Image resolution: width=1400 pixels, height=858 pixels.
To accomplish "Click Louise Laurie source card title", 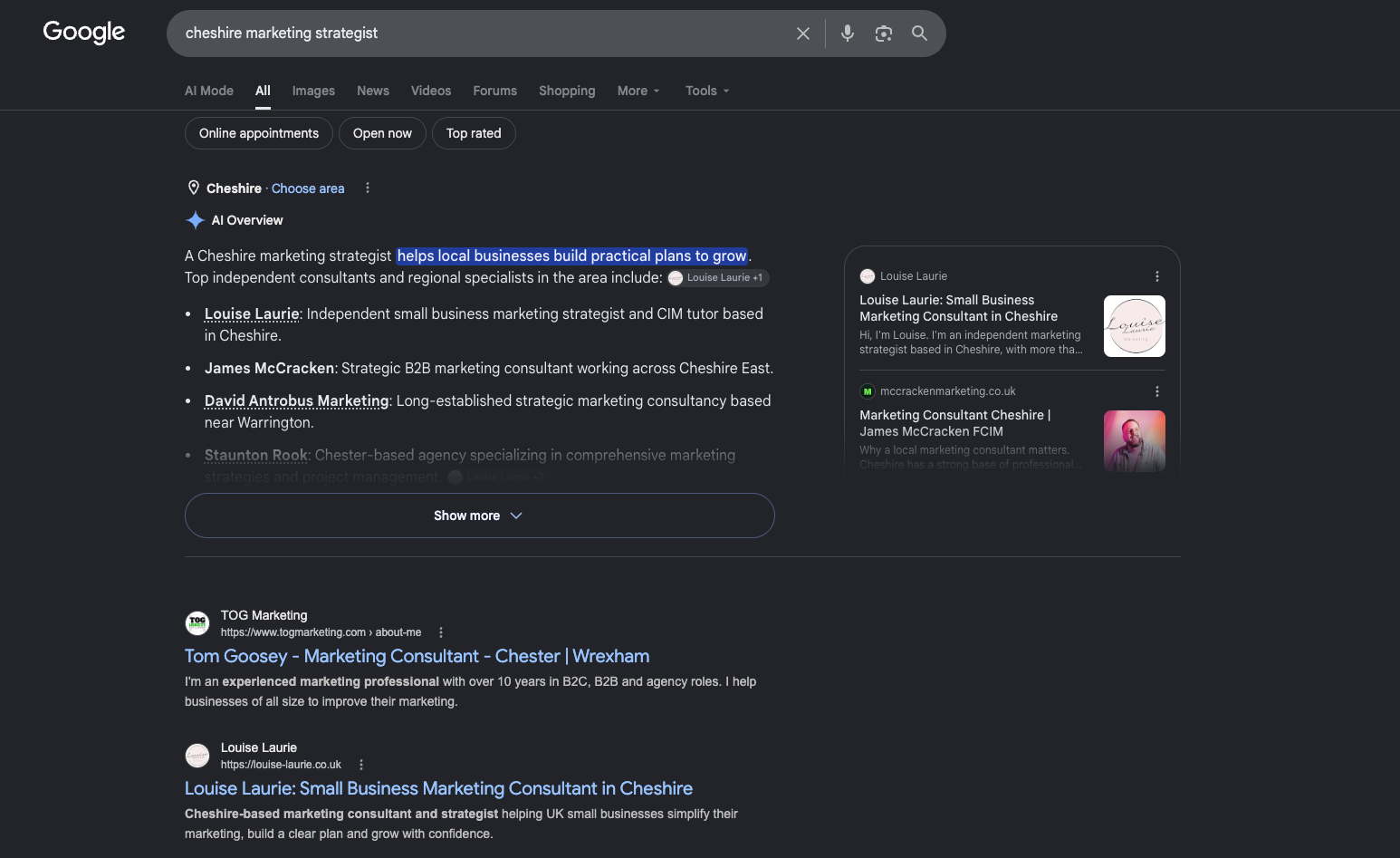I will (959, 308).
